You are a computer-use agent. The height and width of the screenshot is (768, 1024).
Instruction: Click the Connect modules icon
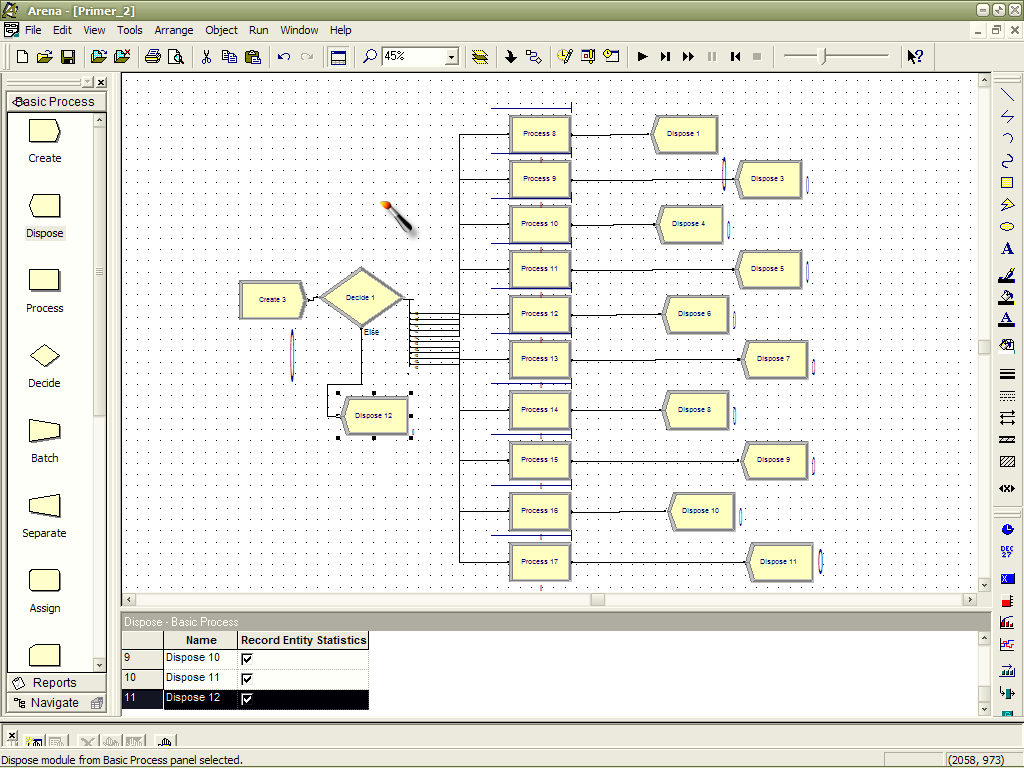[x=534, y=57]
